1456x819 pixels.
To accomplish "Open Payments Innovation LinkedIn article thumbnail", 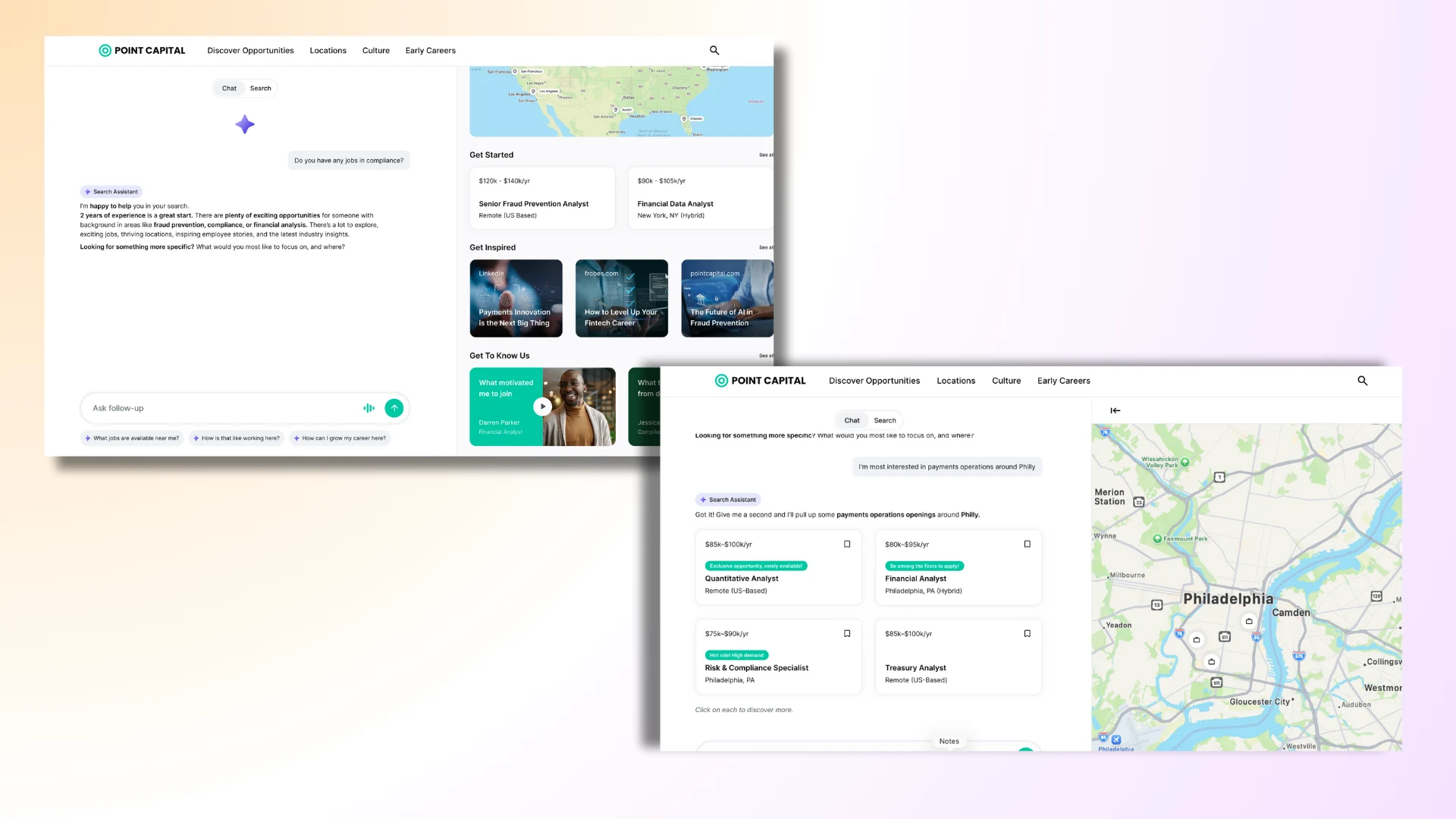I will (x=516, y=298).
